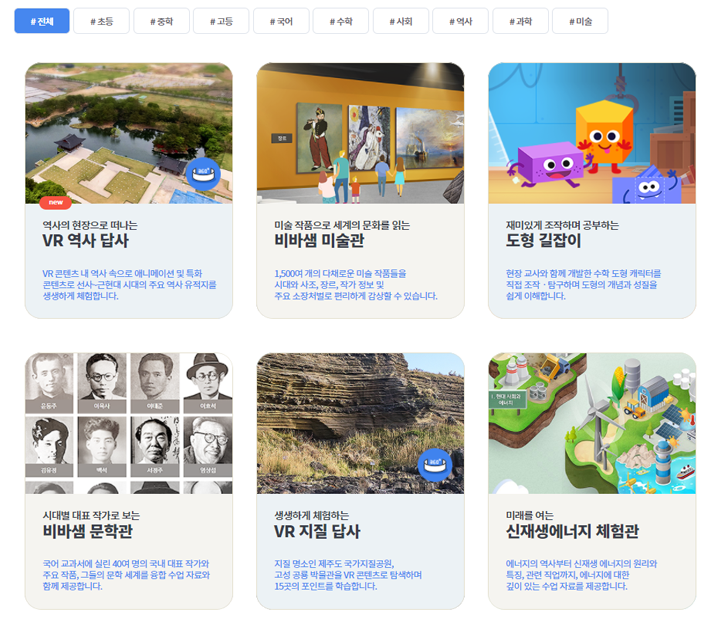Click the 360° VR badge on the VR 역사 답사 card
Screen dimensions: 720x621
click(x=203, y=174)
